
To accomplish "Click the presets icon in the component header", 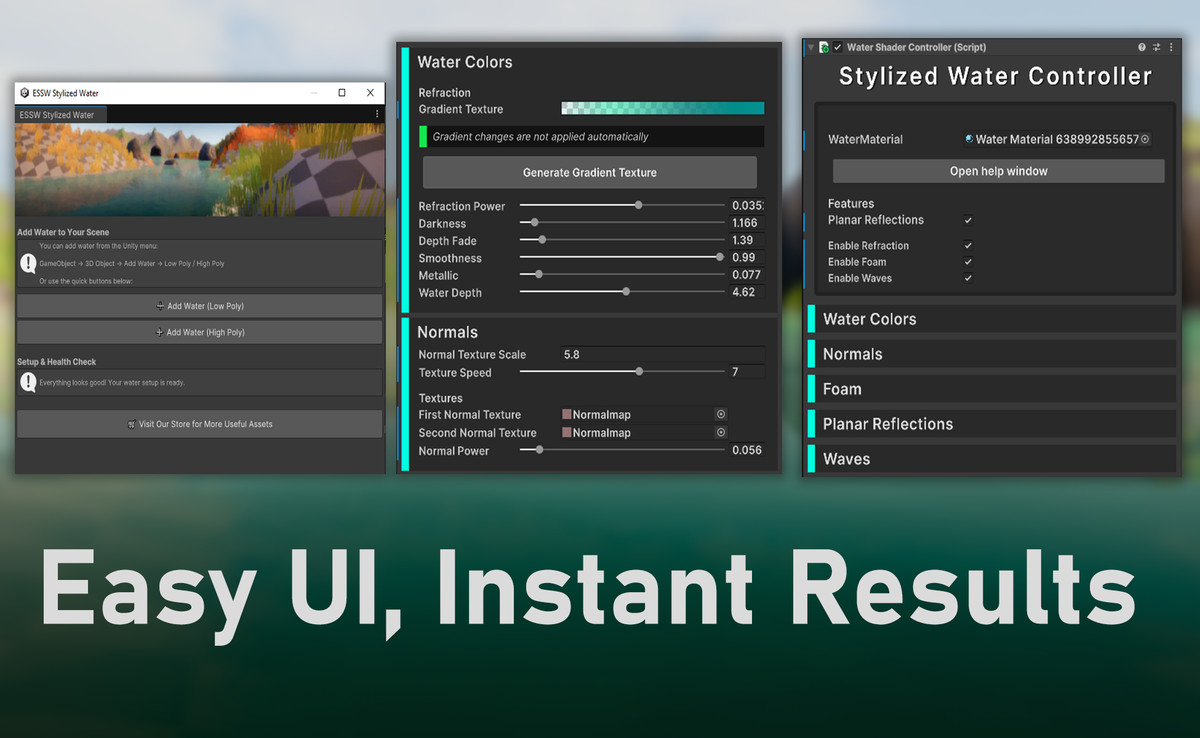I will coord(1156,46).
